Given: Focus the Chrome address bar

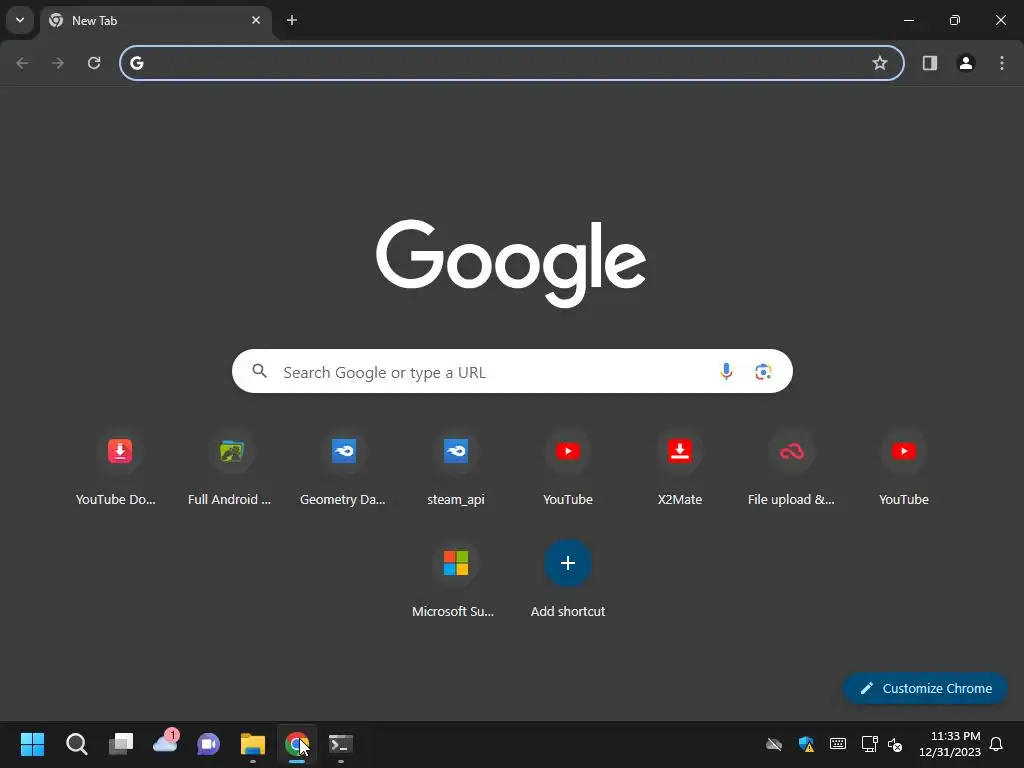Looking at the screenshot, I should pyautogui.click(x=512, y=63).
